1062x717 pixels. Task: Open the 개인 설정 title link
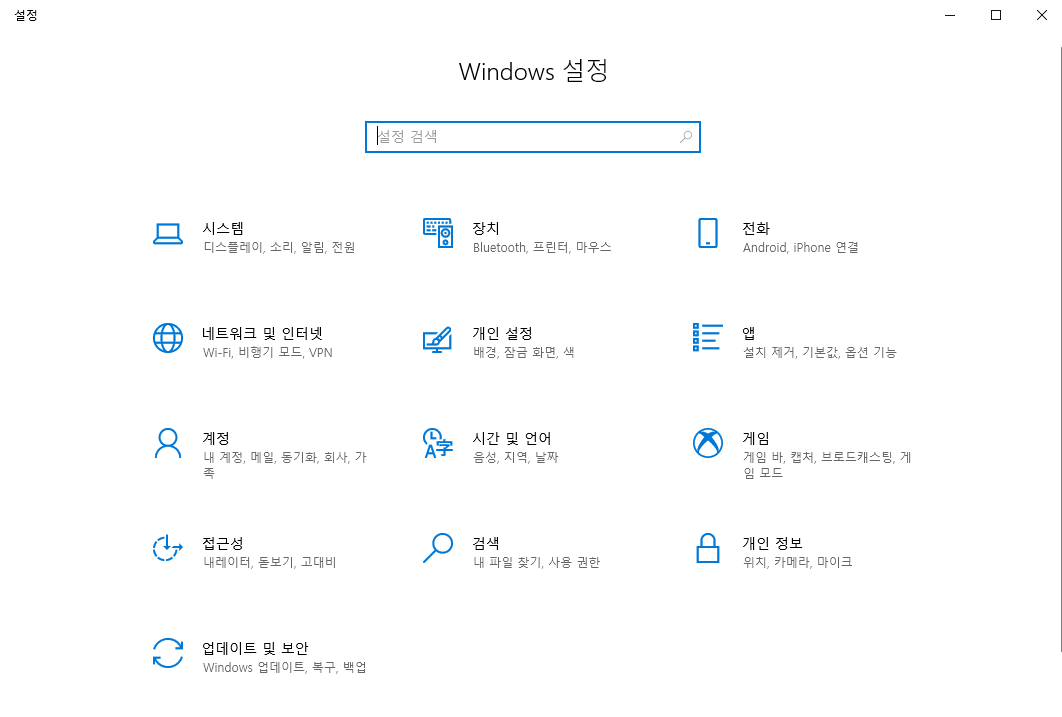[502, 333]
